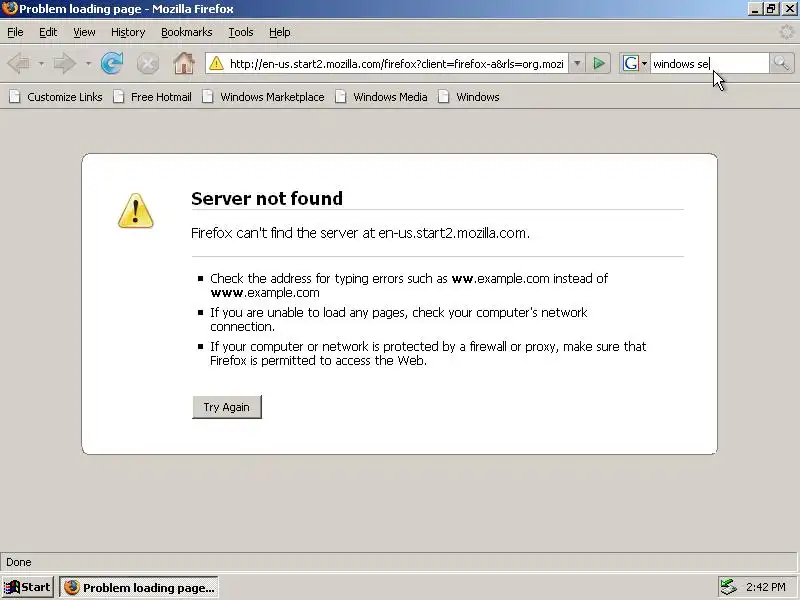Close the Firefox window
800x600 pixels.
789,9
